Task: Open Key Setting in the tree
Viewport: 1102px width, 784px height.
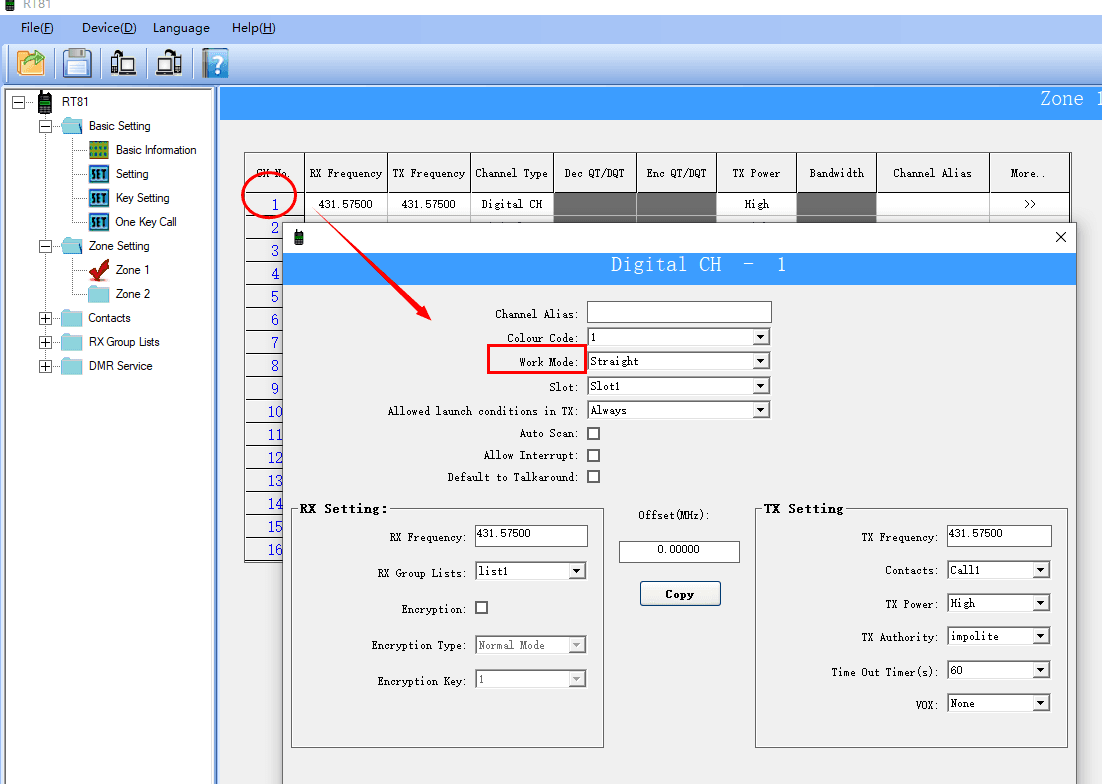Action: [x=142, y=198]
